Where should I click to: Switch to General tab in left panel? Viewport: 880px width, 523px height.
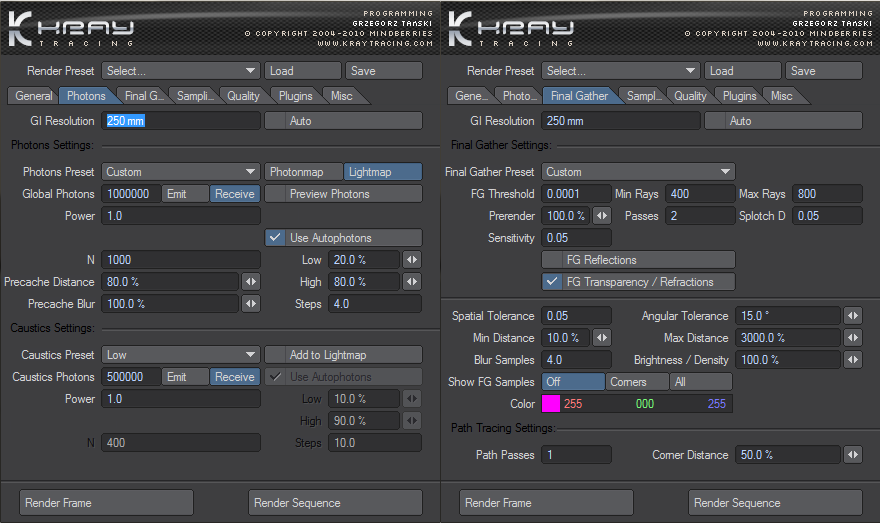click(33, 96)
